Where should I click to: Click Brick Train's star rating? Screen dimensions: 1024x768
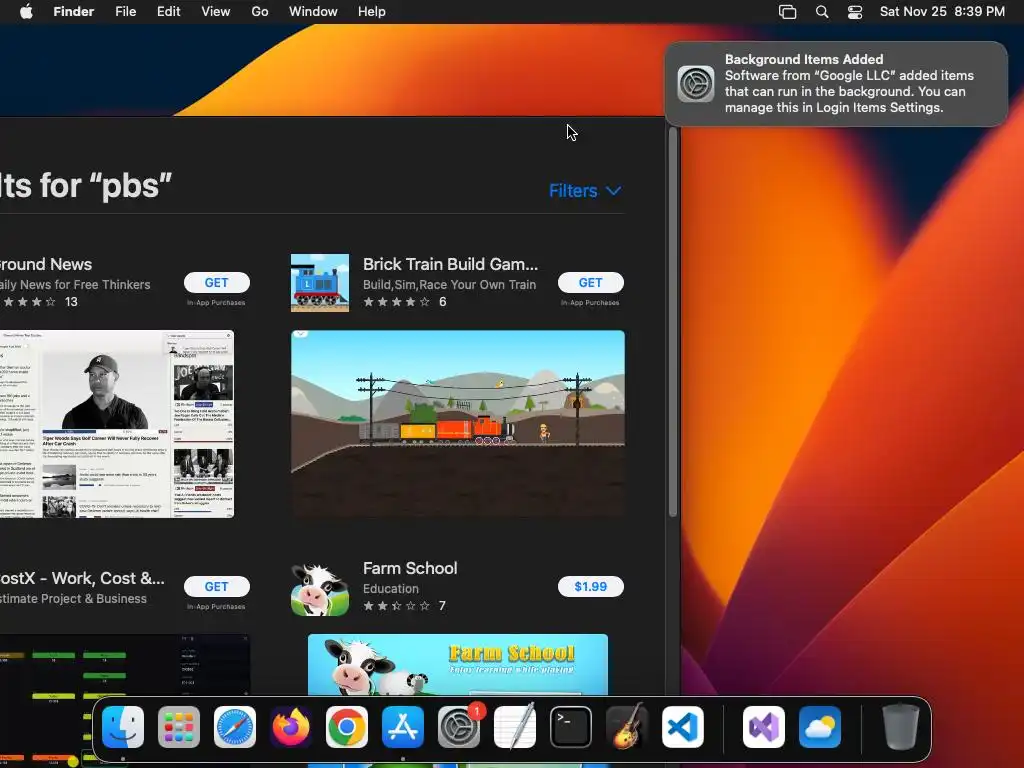(397, 302)
